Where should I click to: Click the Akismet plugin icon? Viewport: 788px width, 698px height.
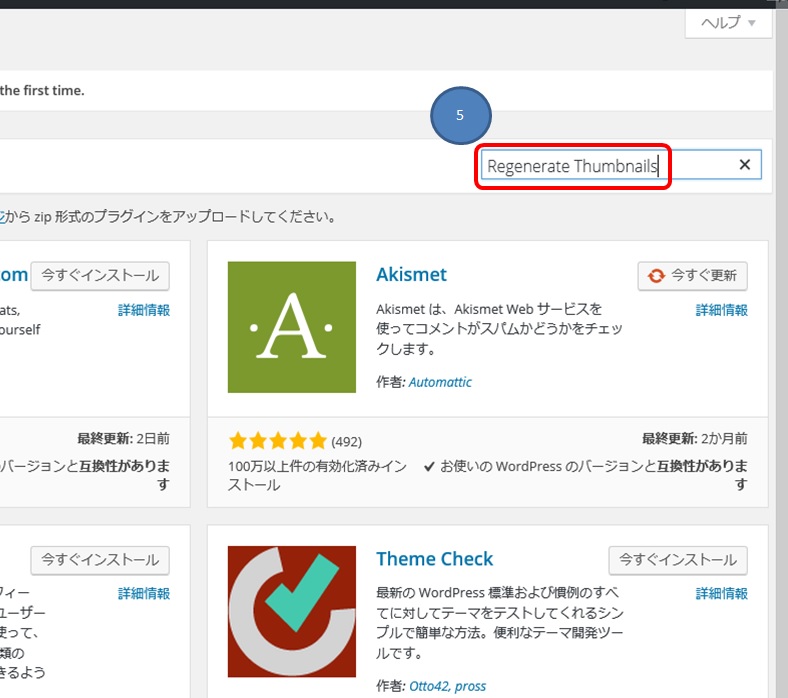[292, 327]
